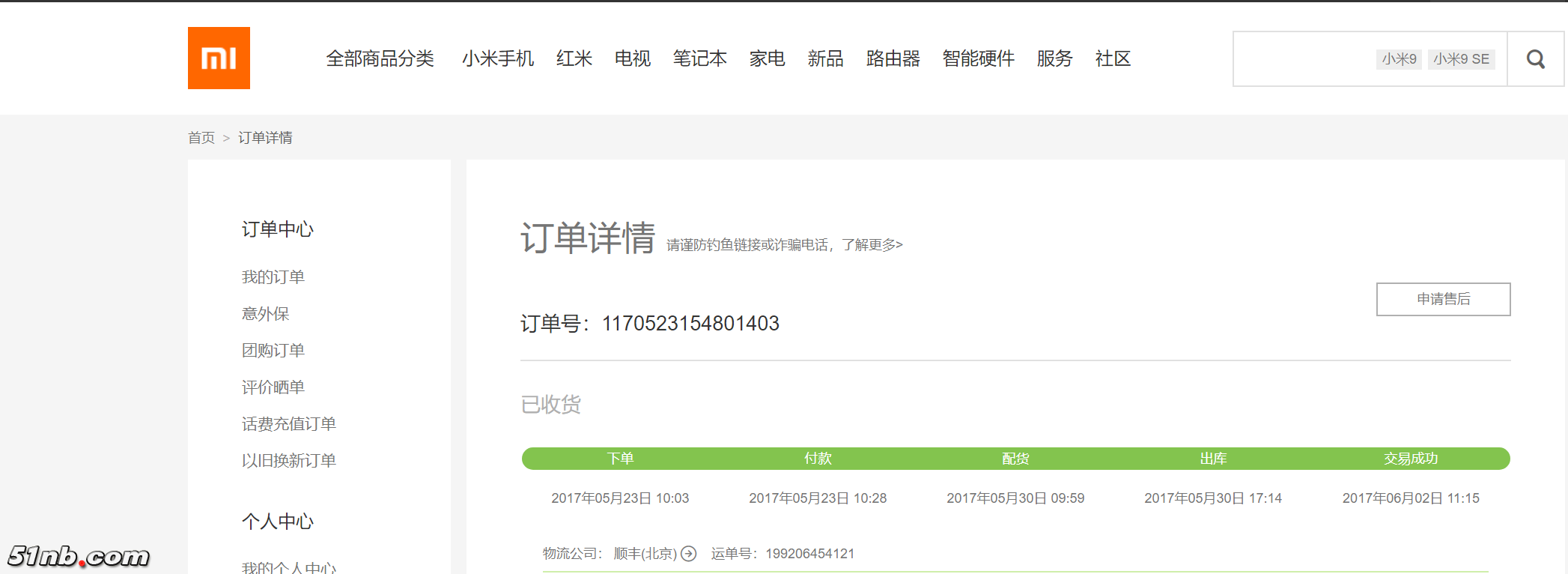Click order number 1170523154801403

pyautogui.click(x=690, y=324)
